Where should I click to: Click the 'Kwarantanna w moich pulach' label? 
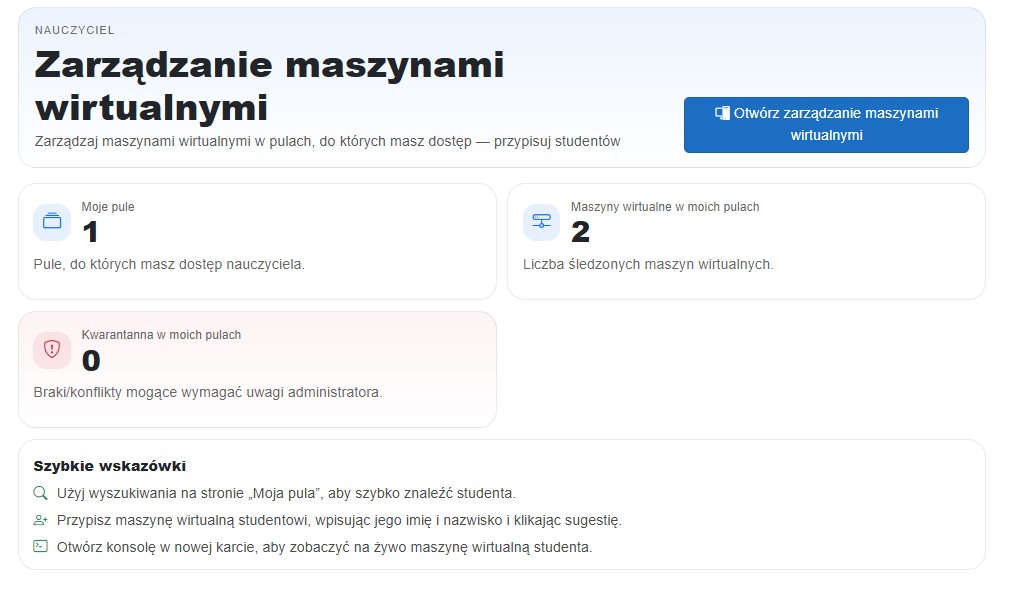[161, 335]
